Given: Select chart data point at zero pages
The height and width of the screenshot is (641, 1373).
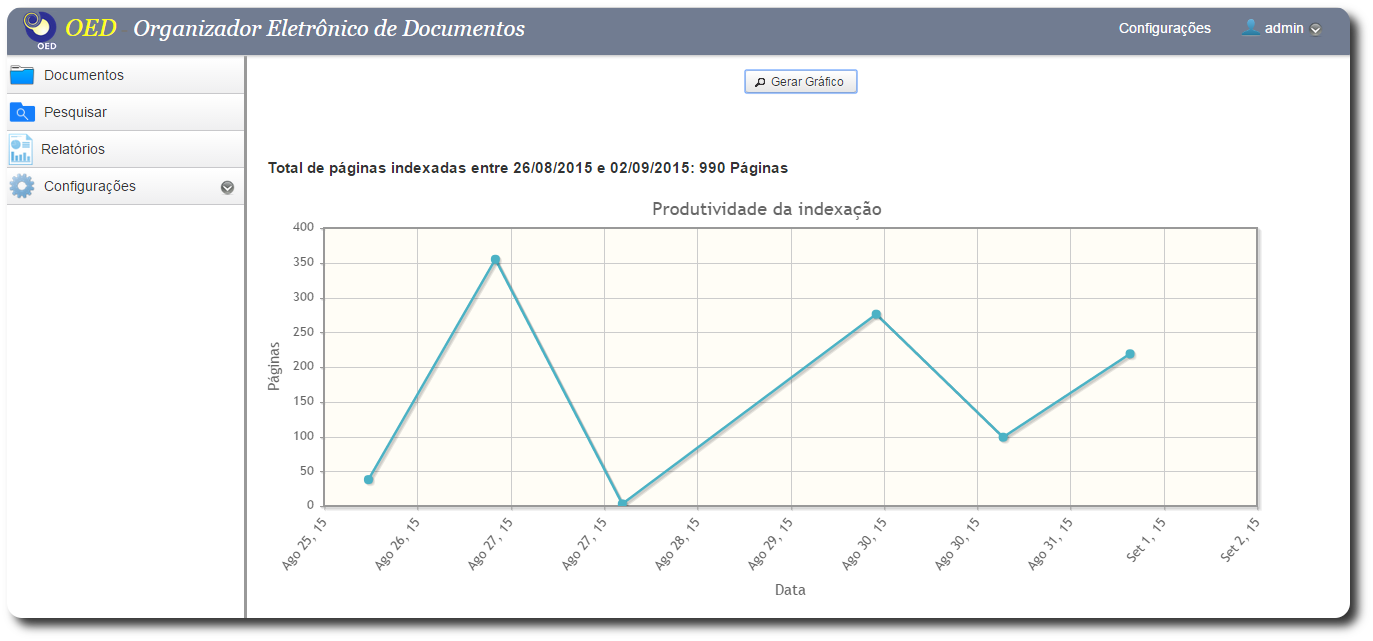Looking at the screenshot, I should 622,504.
